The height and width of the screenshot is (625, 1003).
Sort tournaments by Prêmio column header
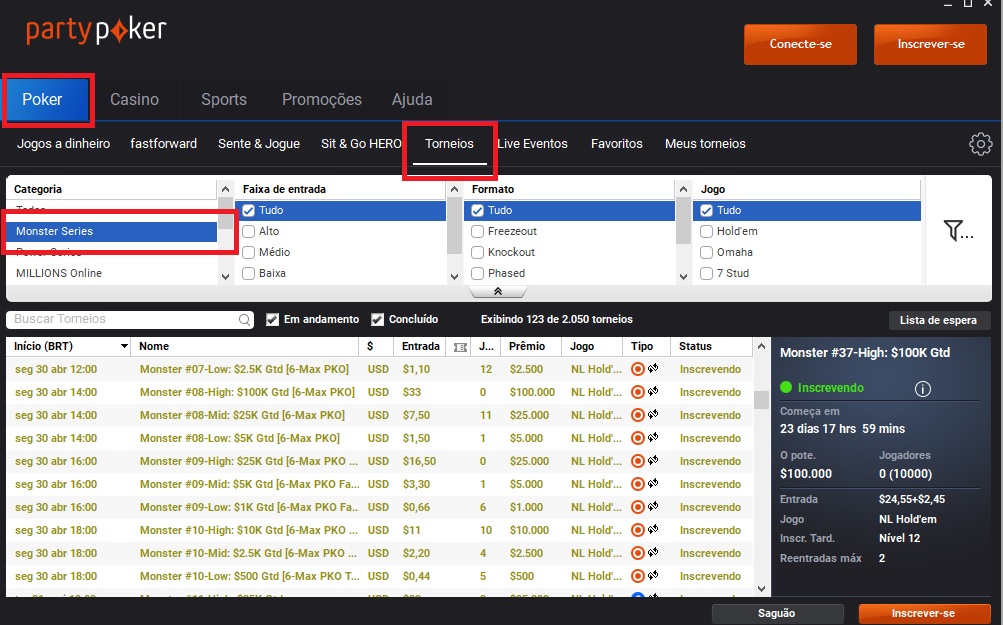click(526, 346)
